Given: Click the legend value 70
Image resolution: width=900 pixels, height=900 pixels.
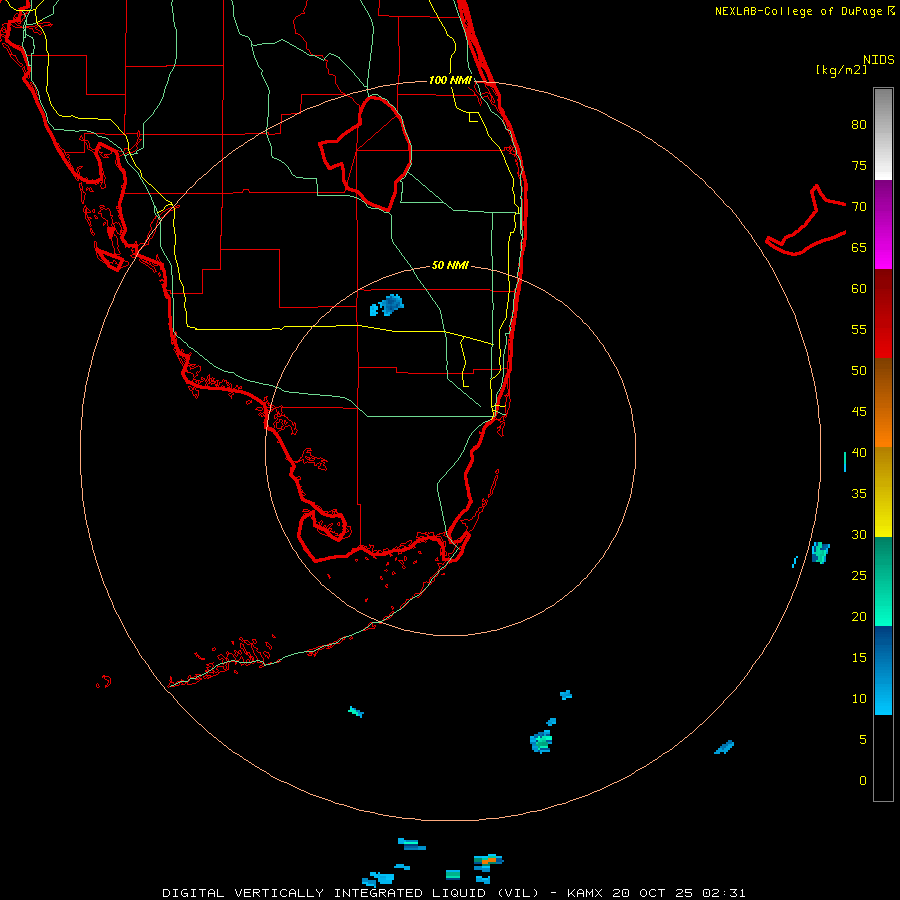Looking at the screenshot, I should [x=859, y=207].
